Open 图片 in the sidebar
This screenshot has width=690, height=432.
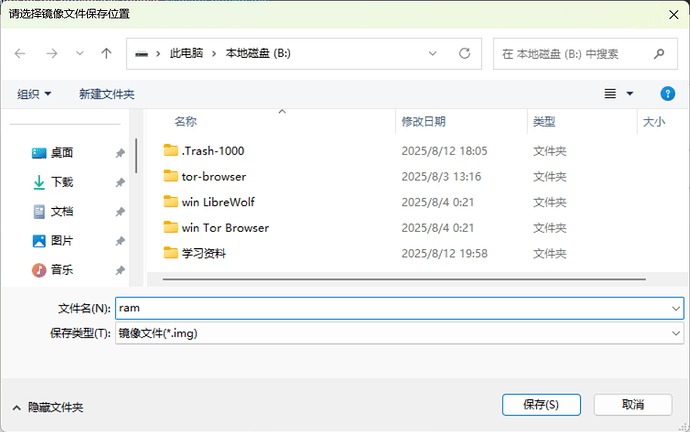point(62,240)
